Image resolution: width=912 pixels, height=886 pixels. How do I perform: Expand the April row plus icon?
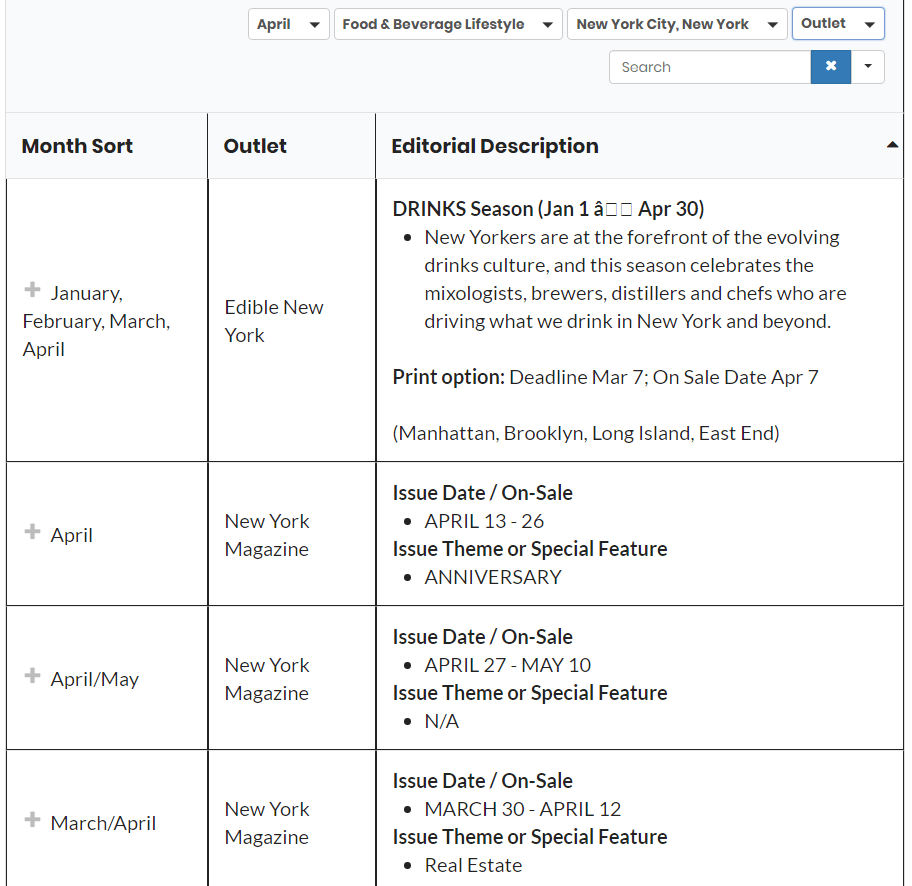(33, 531)
